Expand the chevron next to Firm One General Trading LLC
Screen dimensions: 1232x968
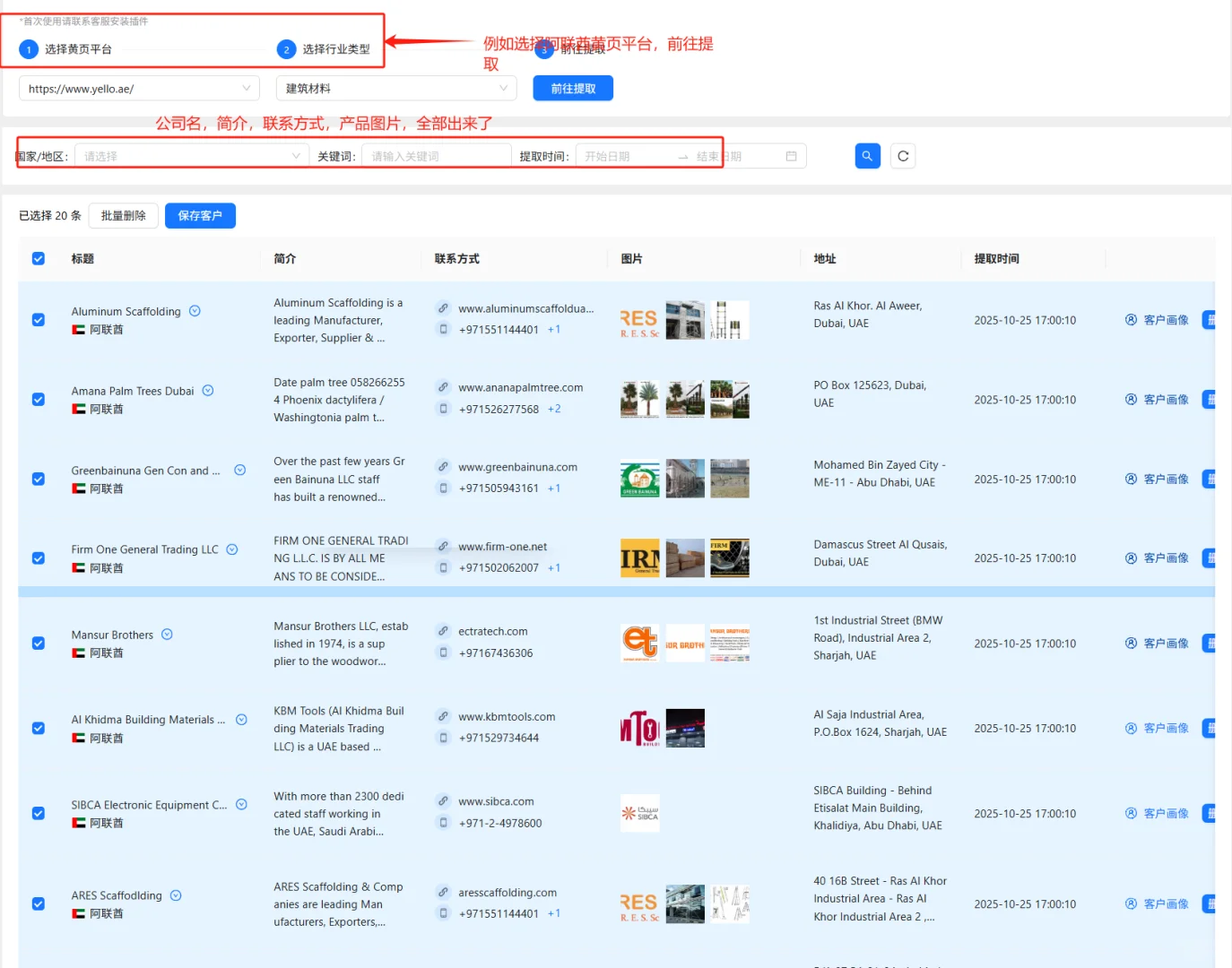[x=232, y=549]
